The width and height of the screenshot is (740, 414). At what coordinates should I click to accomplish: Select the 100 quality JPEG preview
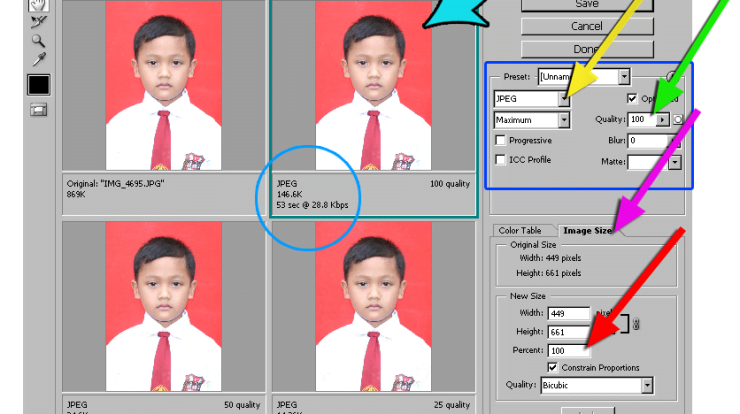pos(373,85)
